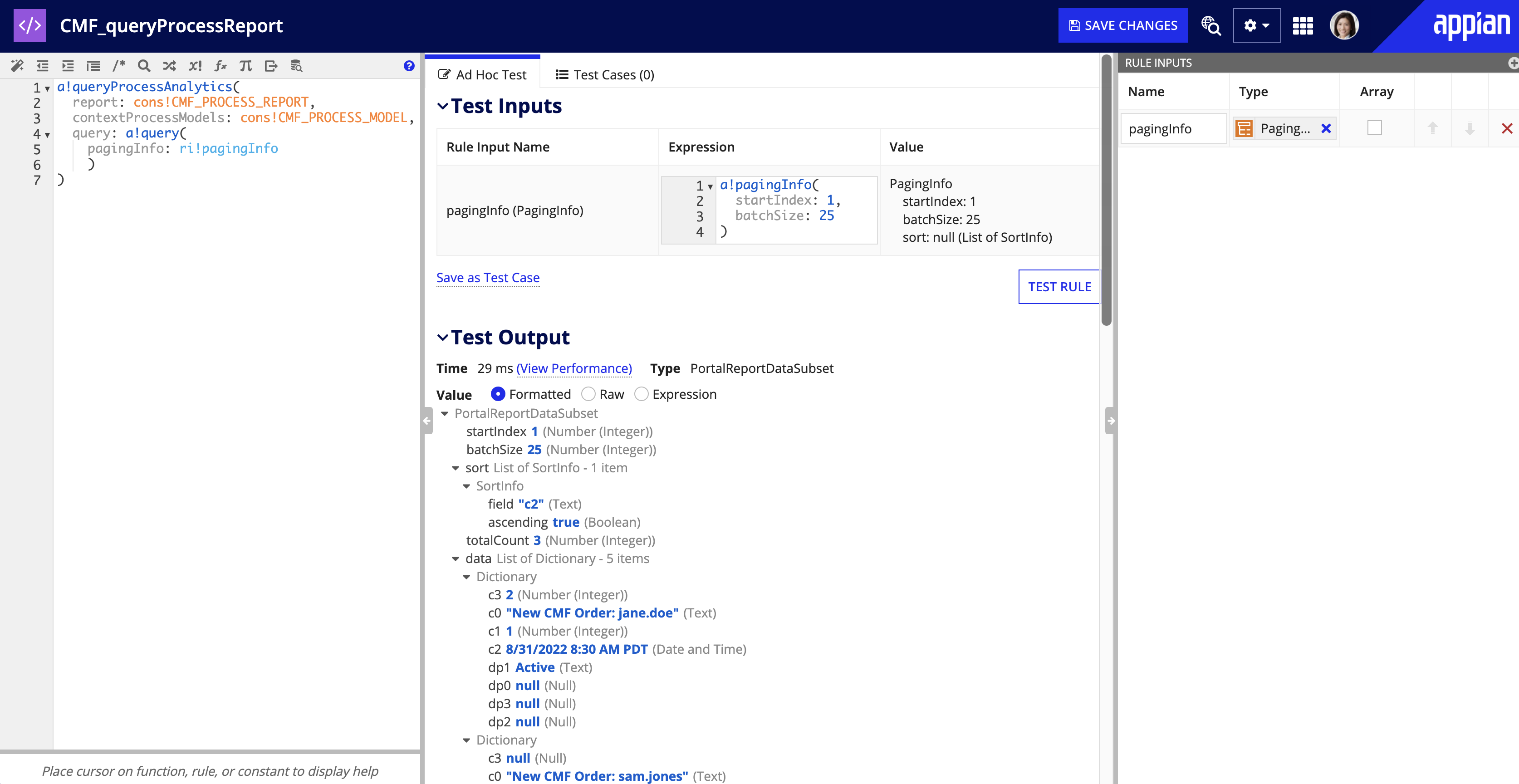
Task: Fold a!pagingInfo in test expression editor
Action: tap(710, 187)
